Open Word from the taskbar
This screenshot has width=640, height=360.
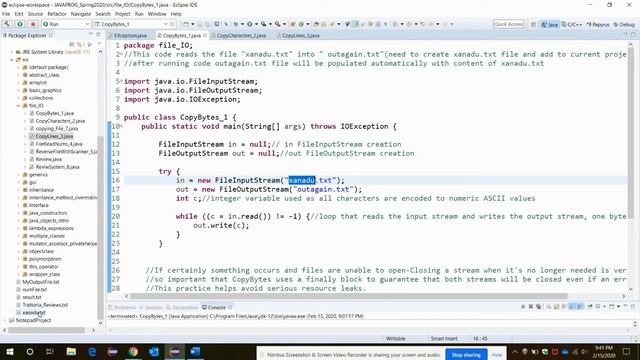[x=195, y=351]
